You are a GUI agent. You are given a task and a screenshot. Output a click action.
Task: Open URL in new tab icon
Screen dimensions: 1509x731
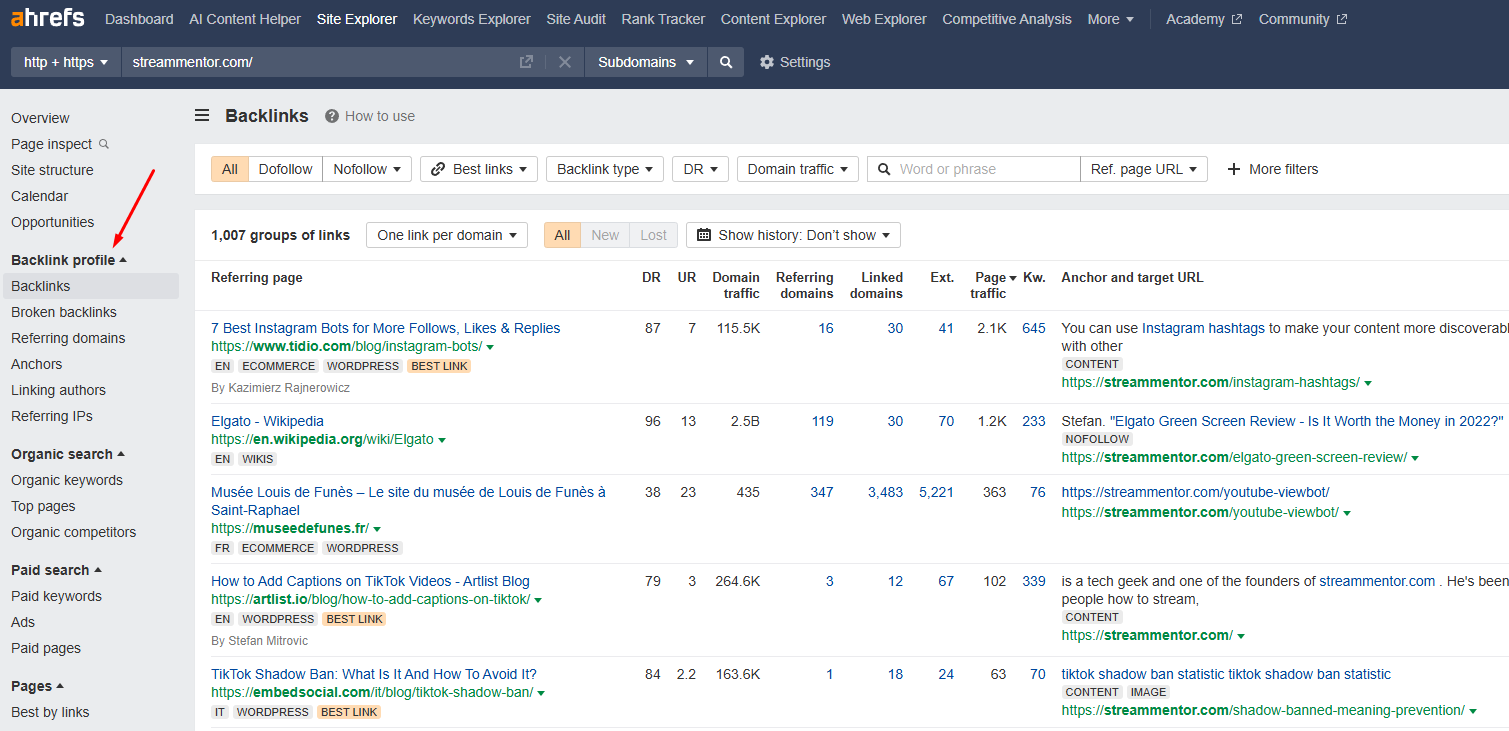[526, 62]
